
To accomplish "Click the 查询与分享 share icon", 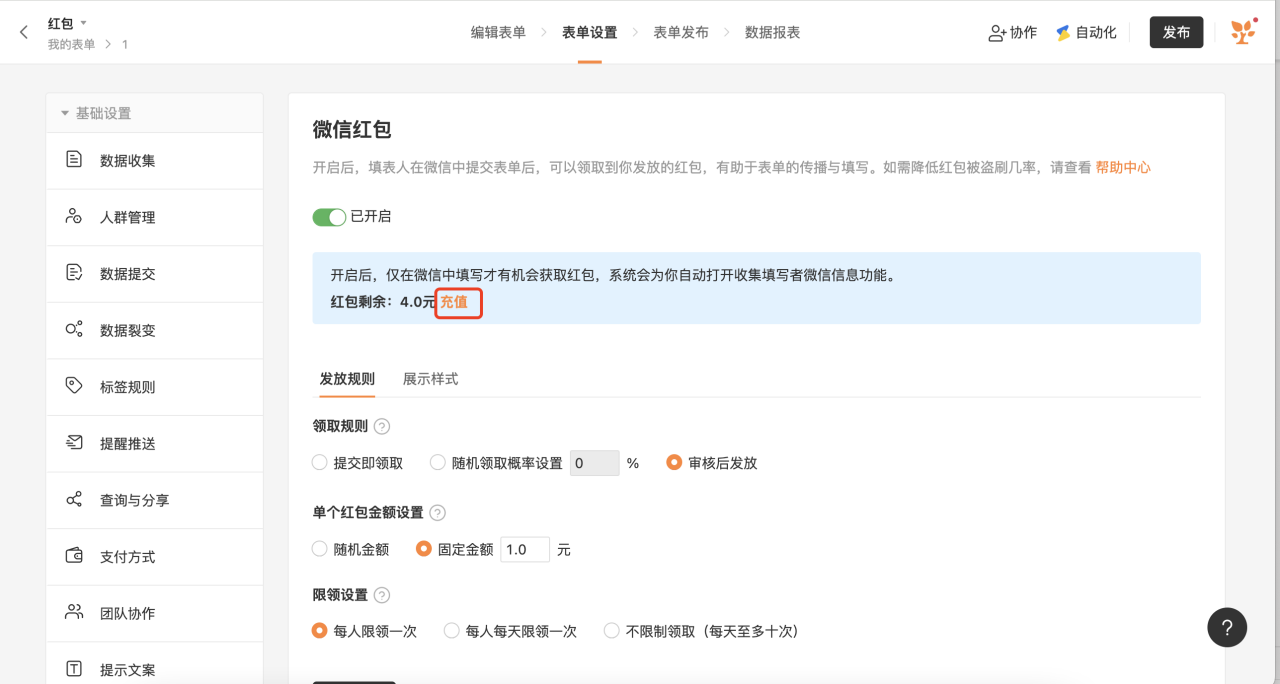I will click(x=74, y=499).
